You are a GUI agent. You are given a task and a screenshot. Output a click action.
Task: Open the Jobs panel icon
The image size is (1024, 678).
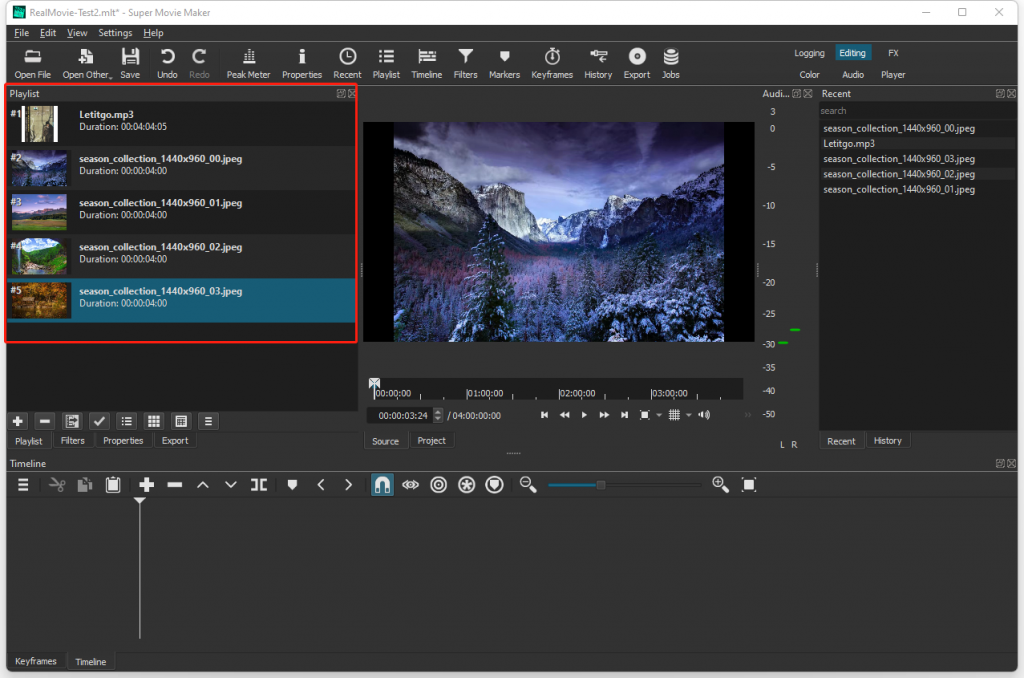[x=670, y=62]
